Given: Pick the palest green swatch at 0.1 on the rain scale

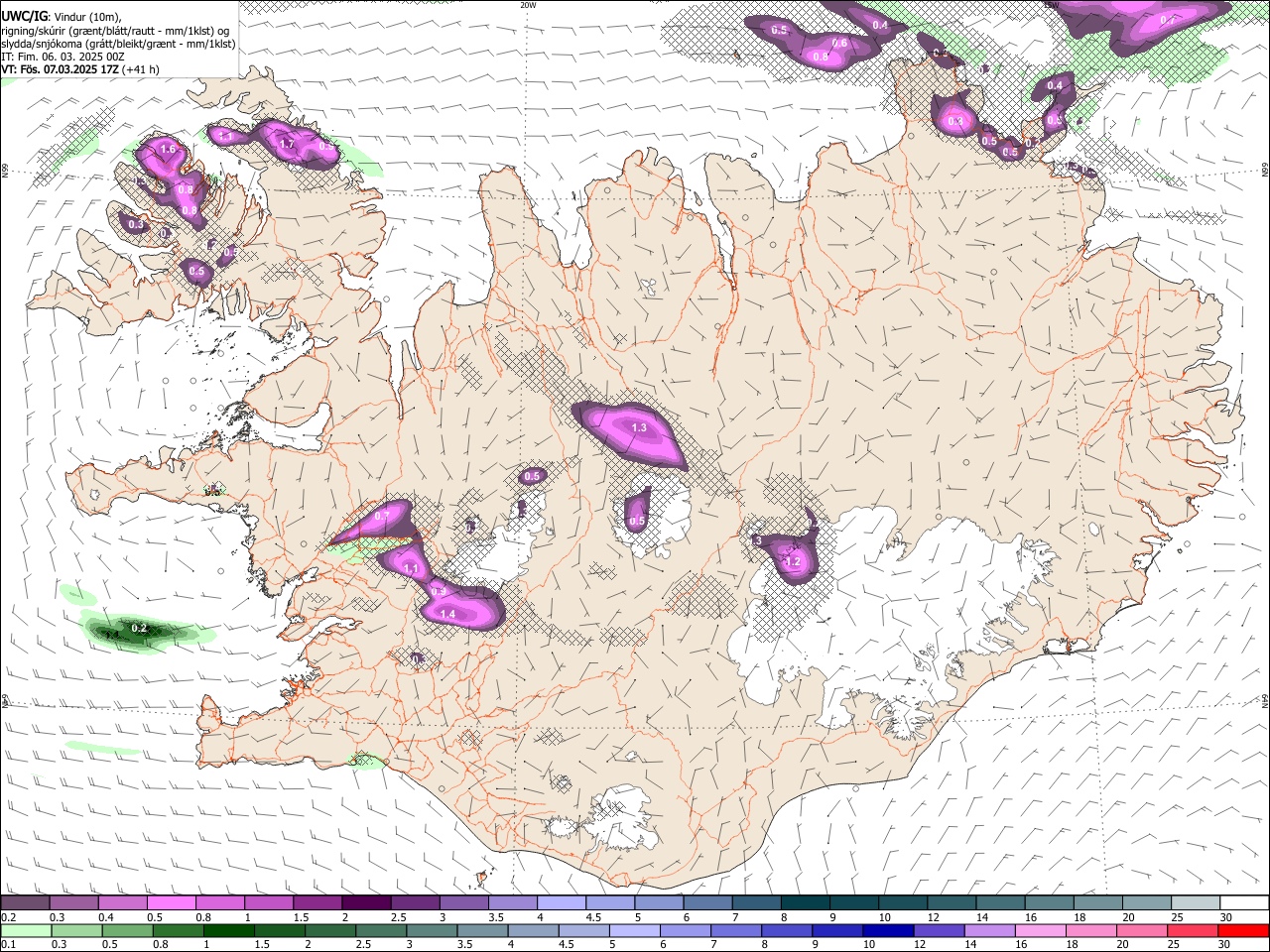Looking at the screenshot, I should pyautogui.click(x=25, y=931).
